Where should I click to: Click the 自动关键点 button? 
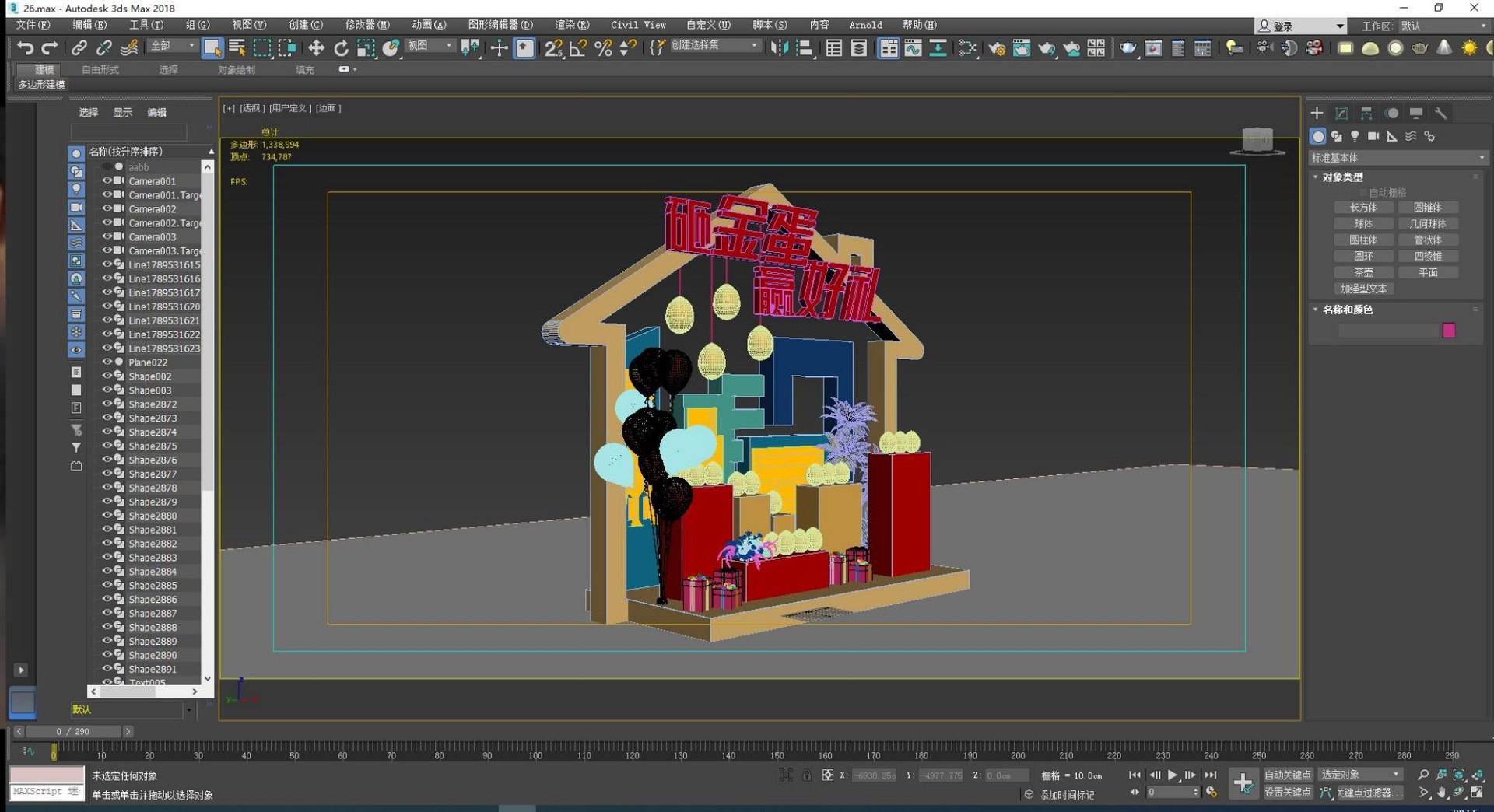1287,775
